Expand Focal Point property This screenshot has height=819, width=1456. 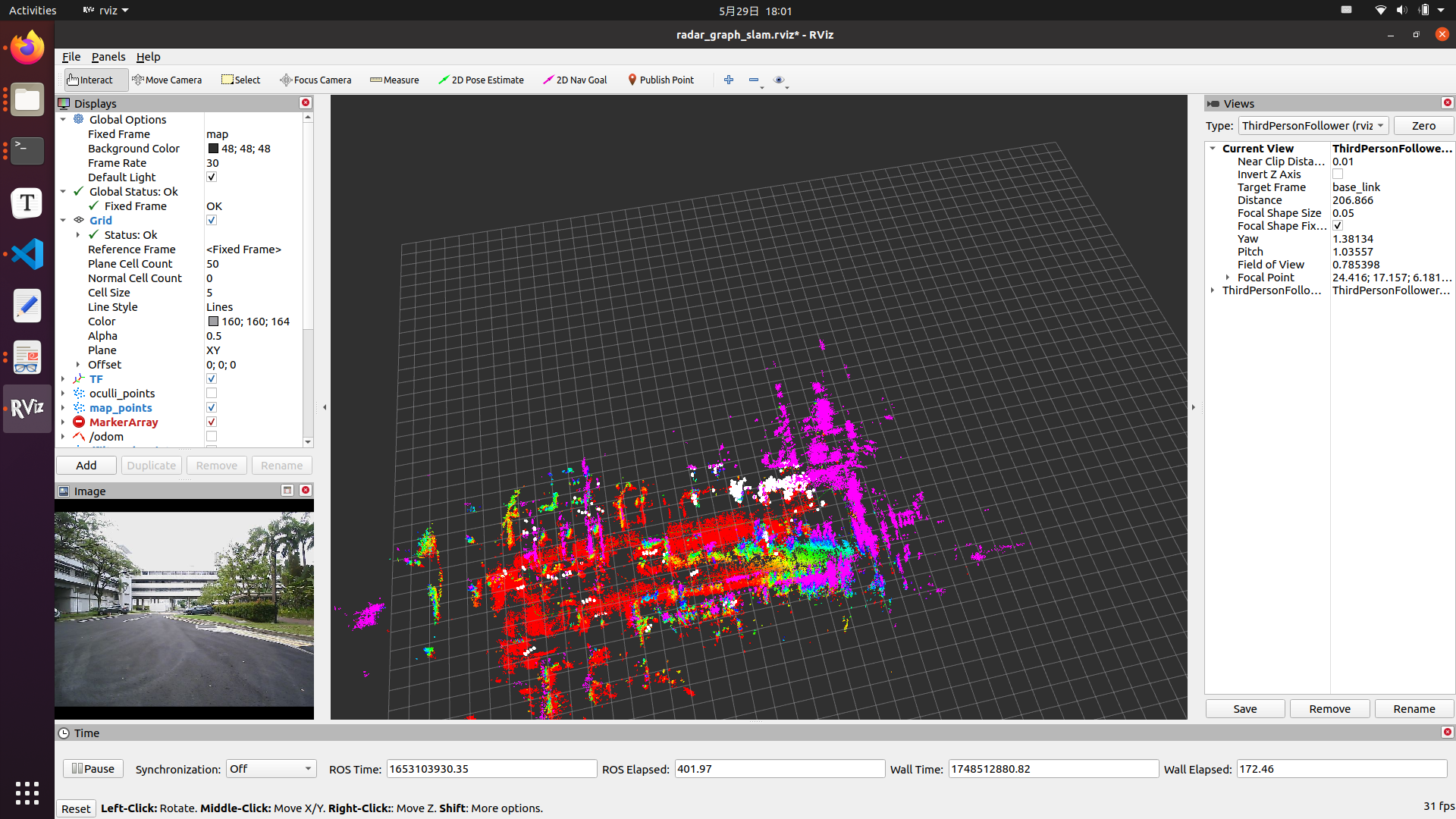(x=1228, y=278)
